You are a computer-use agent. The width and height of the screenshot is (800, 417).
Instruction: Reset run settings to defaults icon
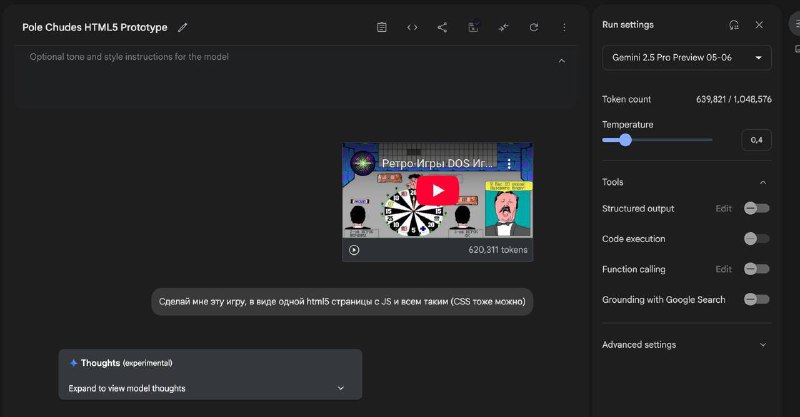pos(734,24)
